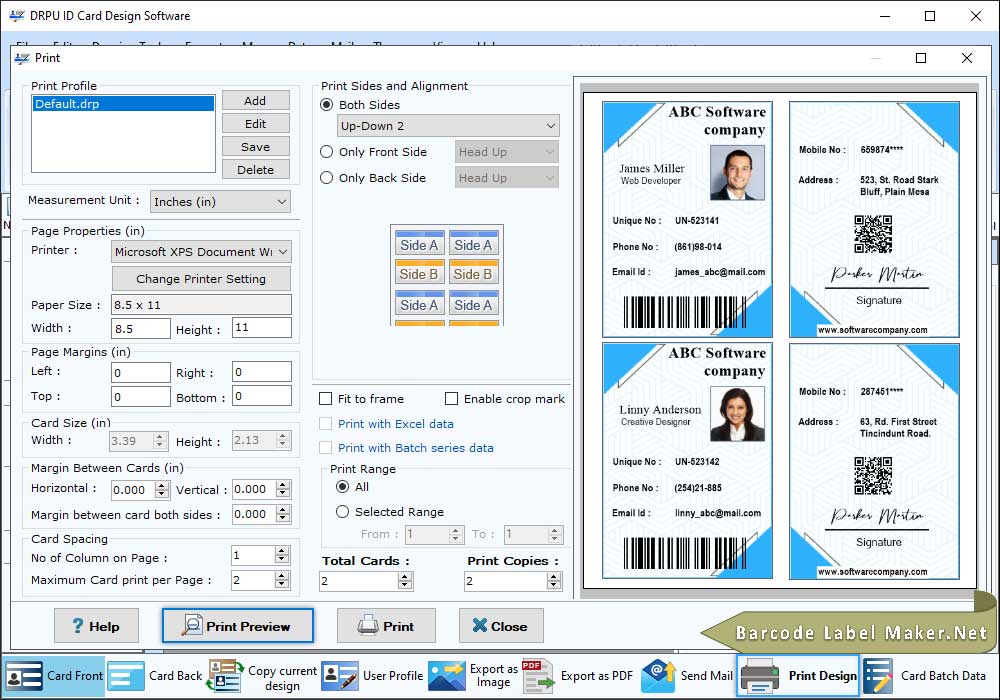The width and height of the screenshot is (1000, 700).
Task: Toggle Enable crop mark checkbox
Action: [x=451, y=398]
